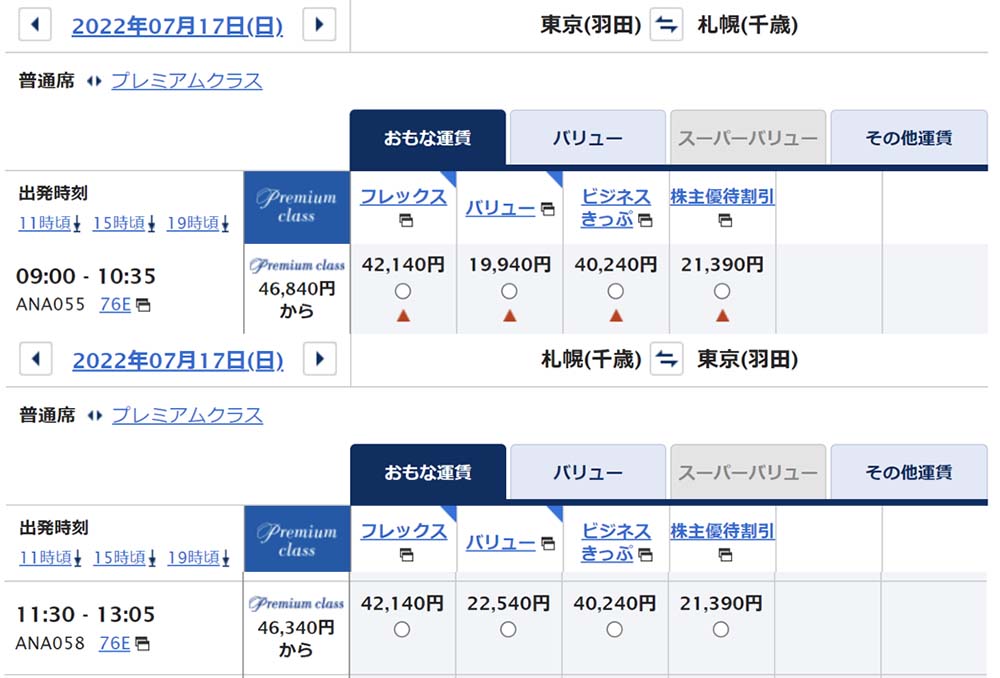Open ビジネスきっぷ popup icon in outbound table
1000x678 pixels.
(x=645, y=221)
